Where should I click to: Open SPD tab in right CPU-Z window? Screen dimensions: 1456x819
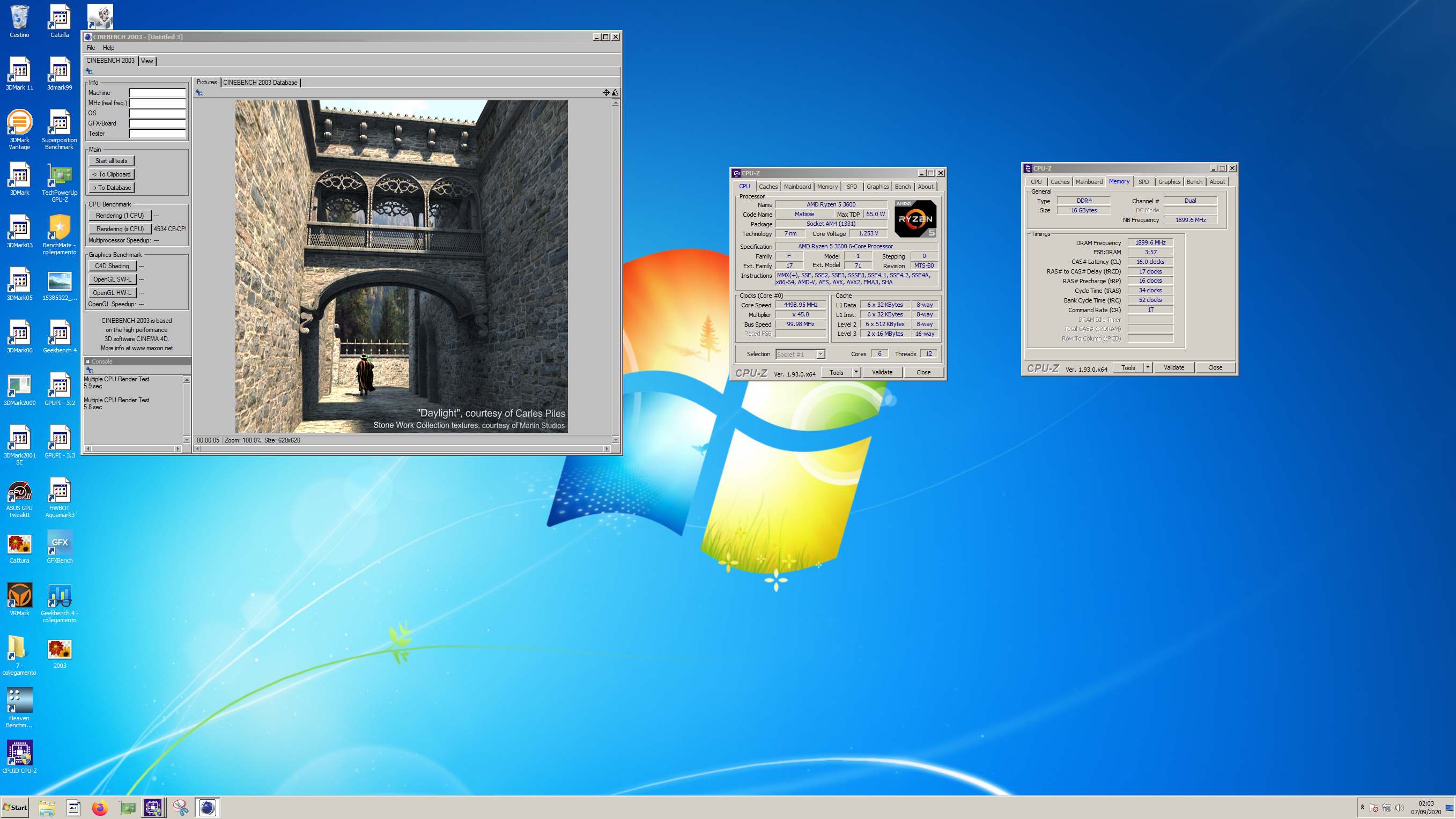point(1143,181)
